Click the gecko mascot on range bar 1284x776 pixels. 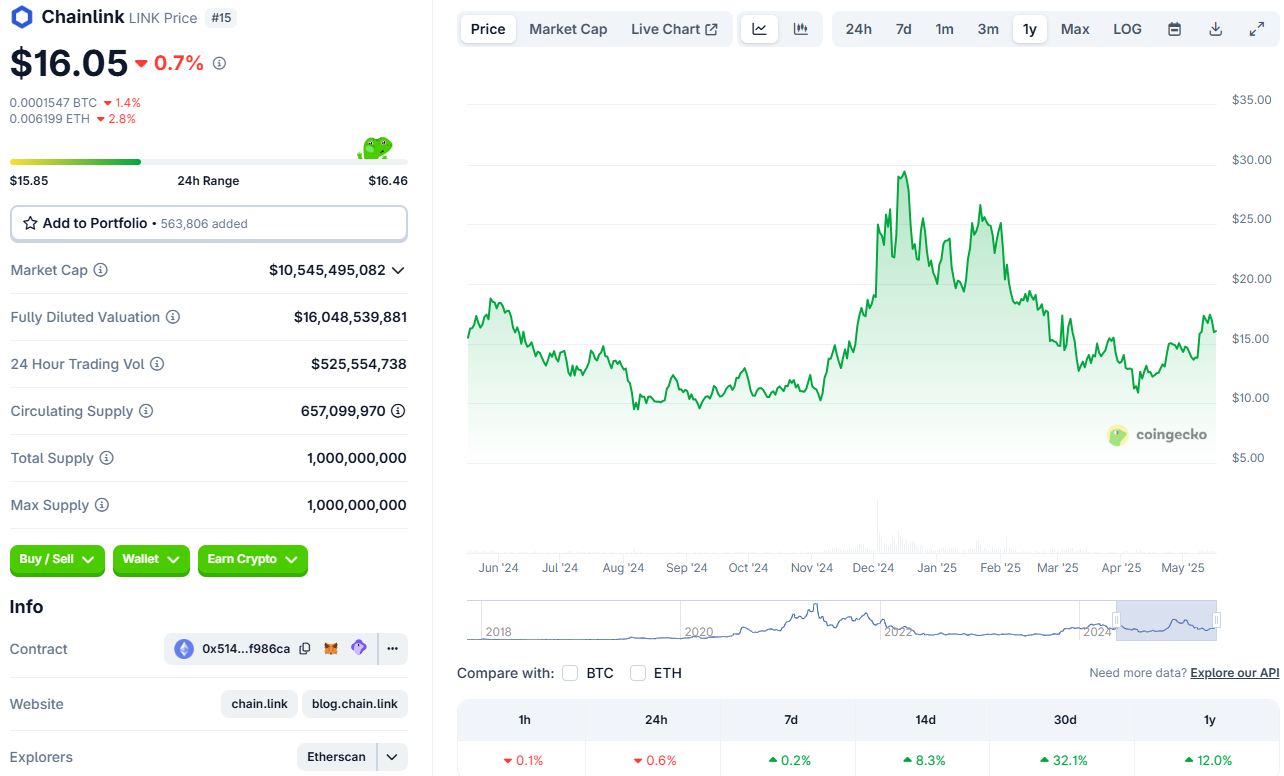click(x=375, y=148)
